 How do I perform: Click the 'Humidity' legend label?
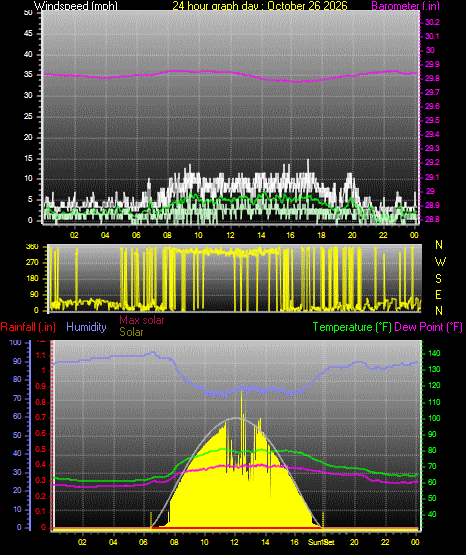[x=86, y=327]
